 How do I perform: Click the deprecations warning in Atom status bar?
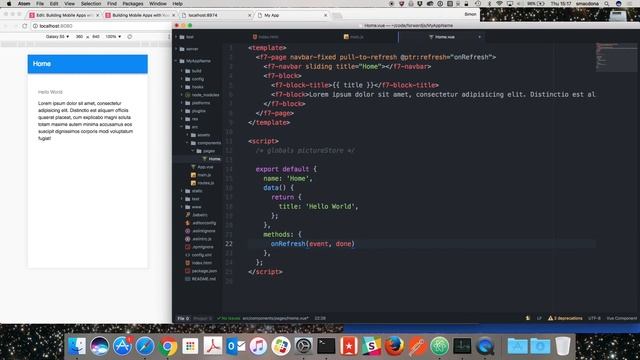(x=565, y=318)
